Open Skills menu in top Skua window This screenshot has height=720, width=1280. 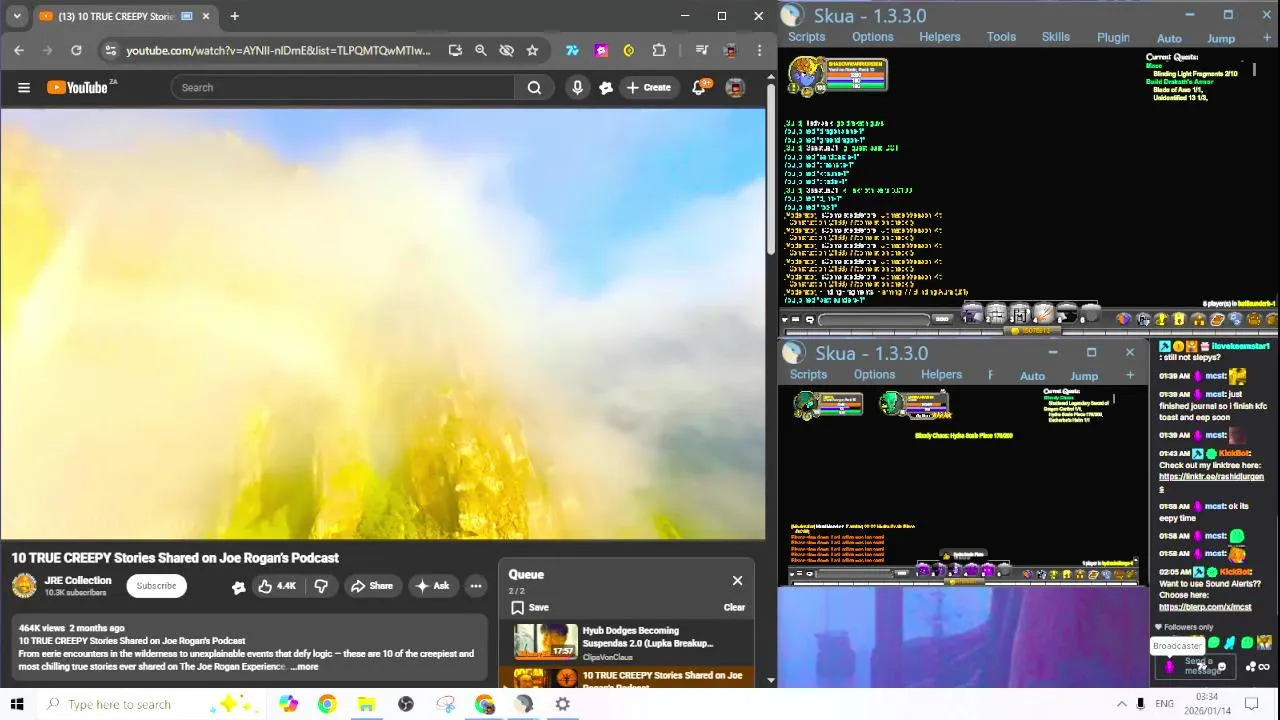(1056, 37)
